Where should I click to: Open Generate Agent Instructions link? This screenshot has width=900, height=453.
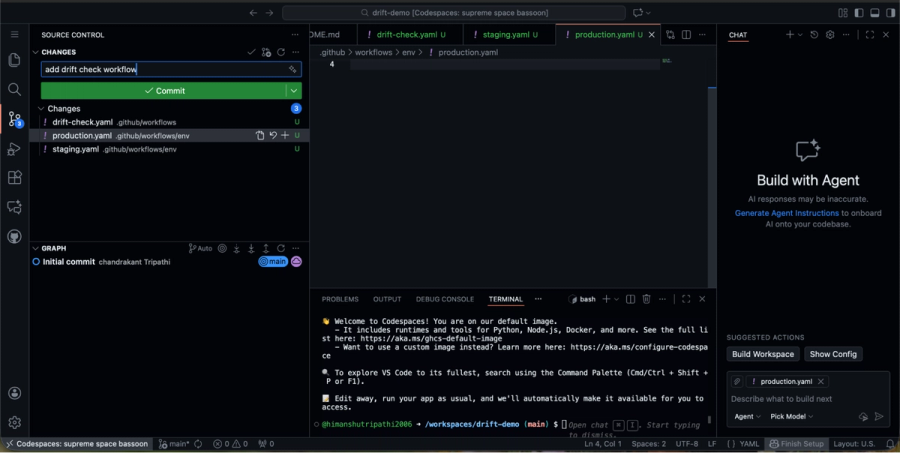[786, 213]
